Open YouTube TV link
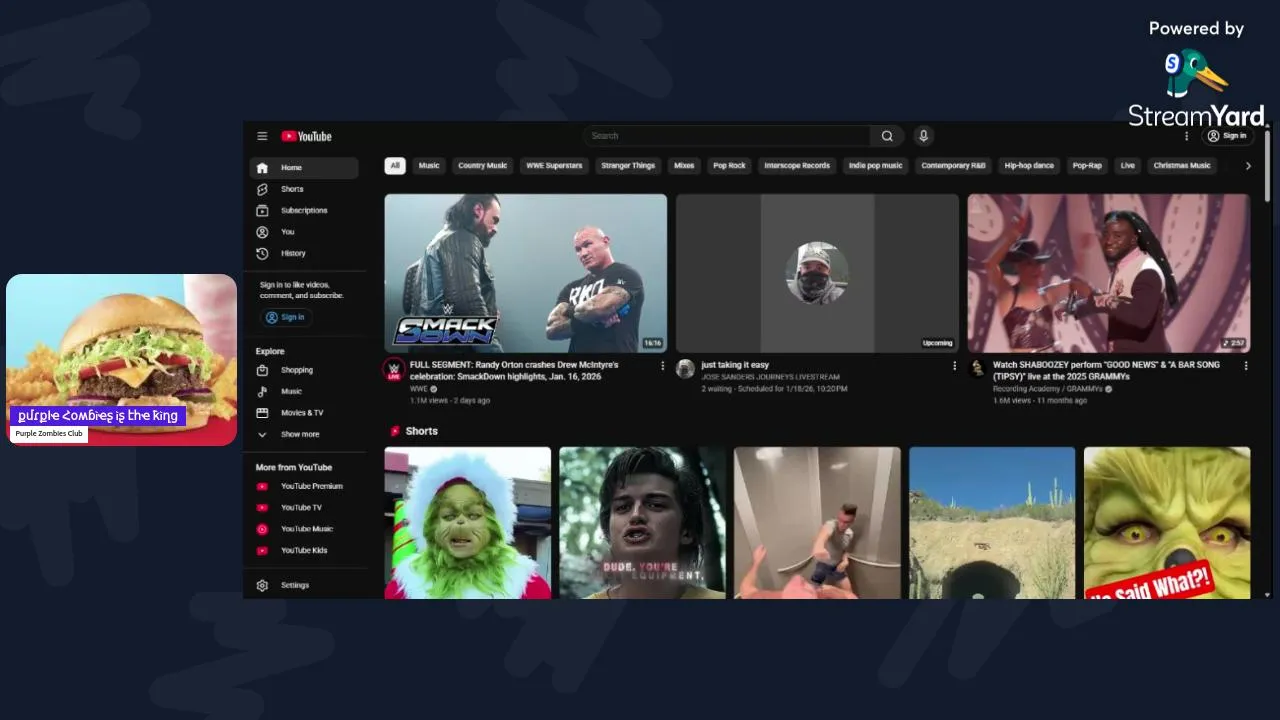 (x=303, y=508)
